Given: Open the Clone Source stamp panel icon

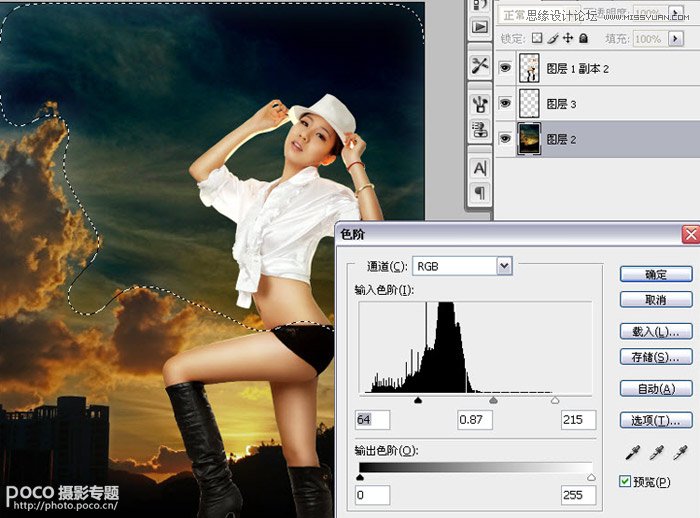Looking at the screenshot, I should pos(480,130).
